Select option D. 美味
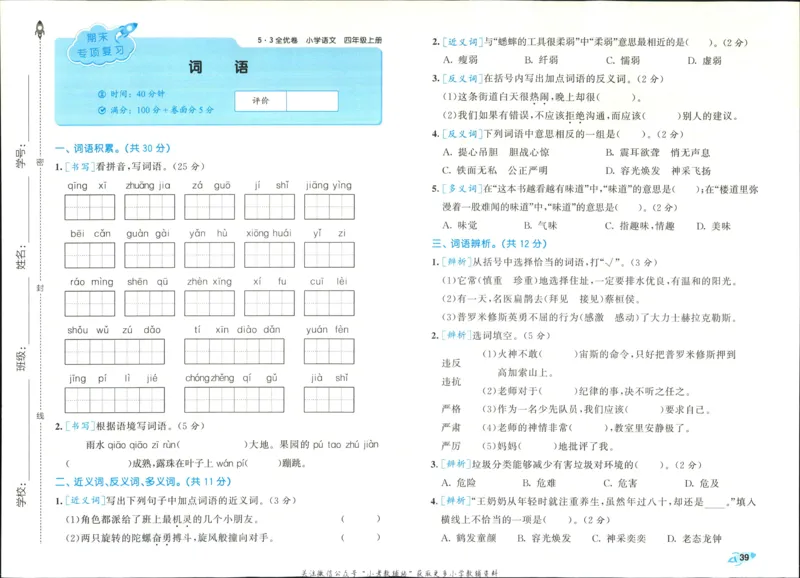The image size is (800, 578). click(713, 226)
